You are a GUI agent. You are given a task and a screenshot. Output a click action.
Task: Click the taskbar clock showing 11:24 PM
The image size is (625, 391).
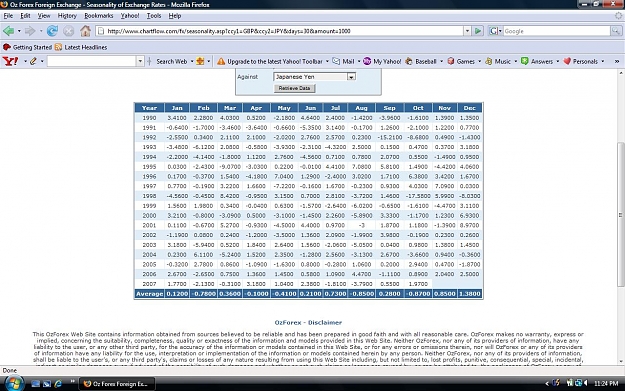606,383
